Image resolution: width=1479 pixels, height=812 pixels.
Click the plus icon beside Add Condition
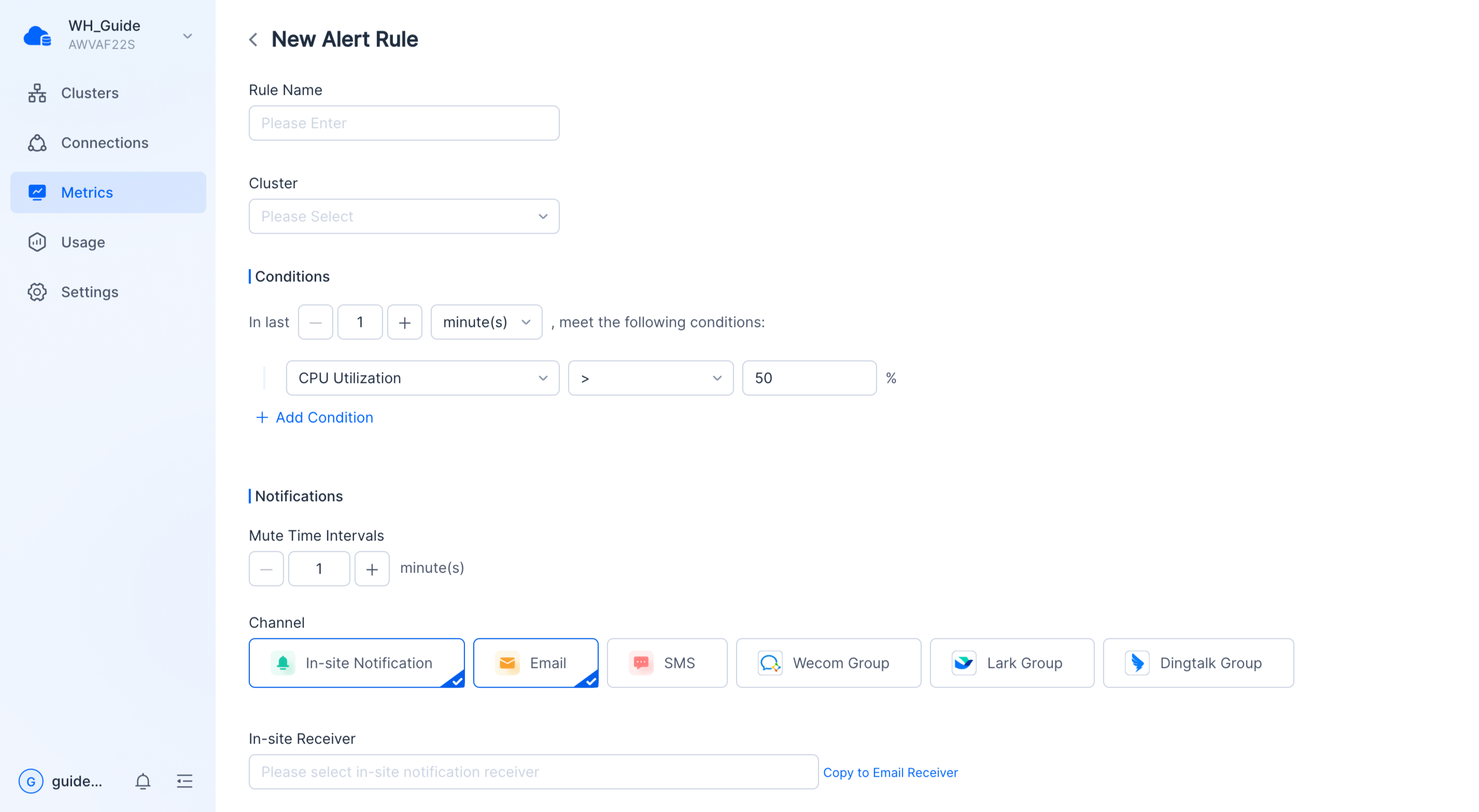click(262, 417)
